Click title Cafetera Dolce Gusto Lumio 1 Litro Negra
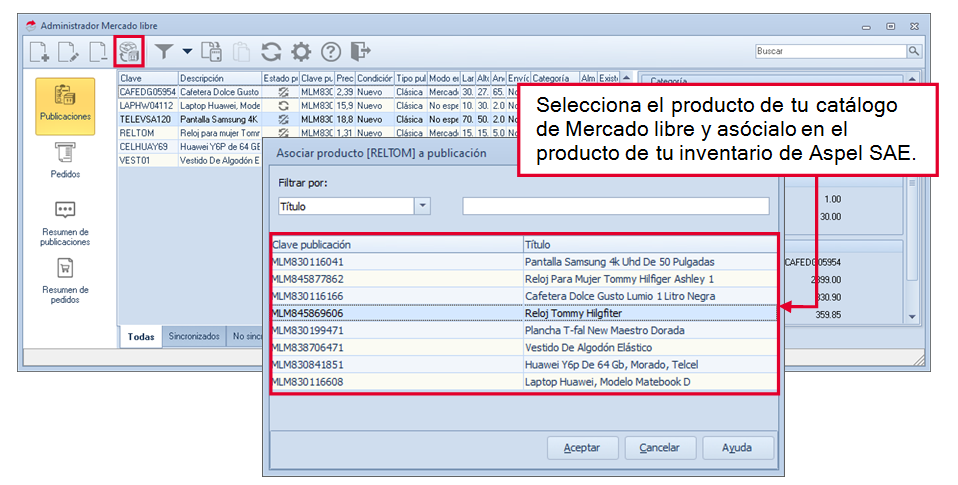 point(620,296)
